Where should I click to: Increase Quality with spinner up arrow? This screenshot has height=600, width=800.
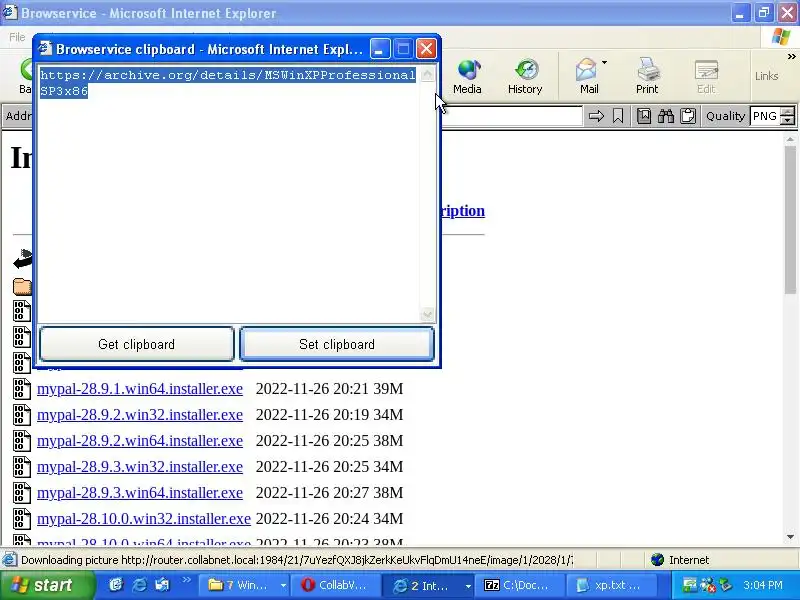point(788,111)
